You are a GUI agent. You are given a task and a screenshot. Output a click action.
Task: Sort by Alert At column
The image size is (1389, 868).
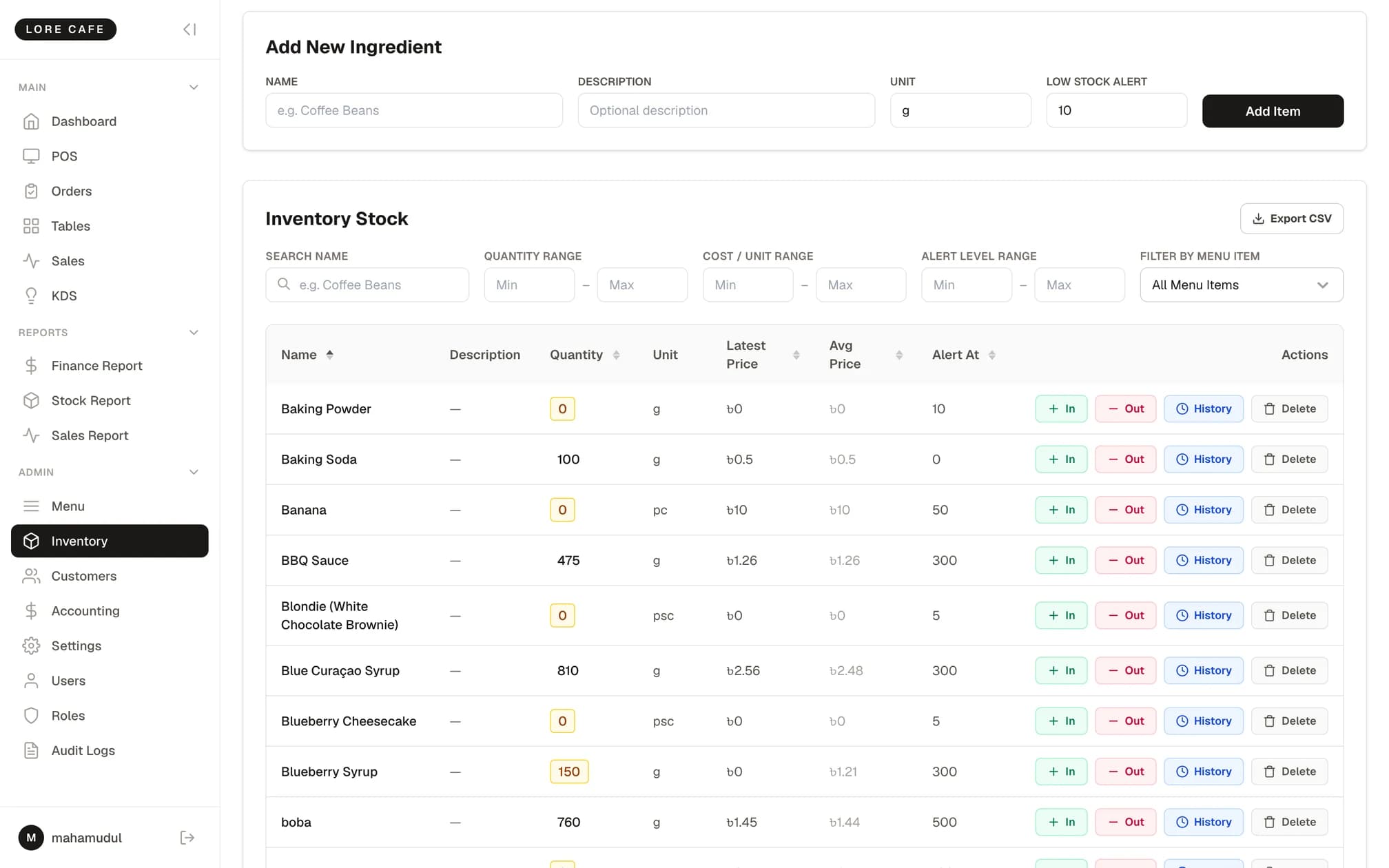964,355
